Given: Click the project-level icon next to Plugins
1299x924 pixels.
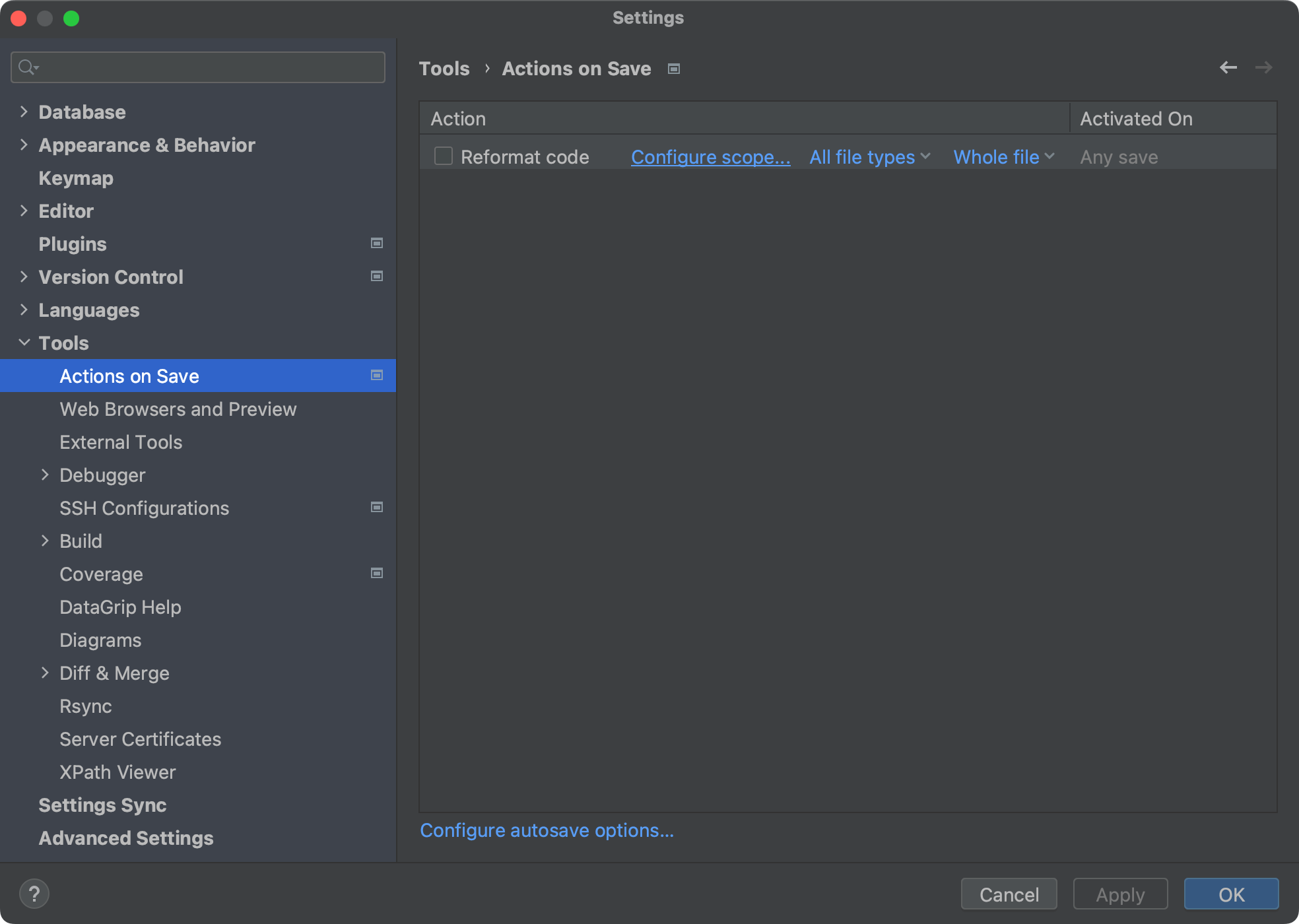Looking at the screenshot, I should [377, 243].
